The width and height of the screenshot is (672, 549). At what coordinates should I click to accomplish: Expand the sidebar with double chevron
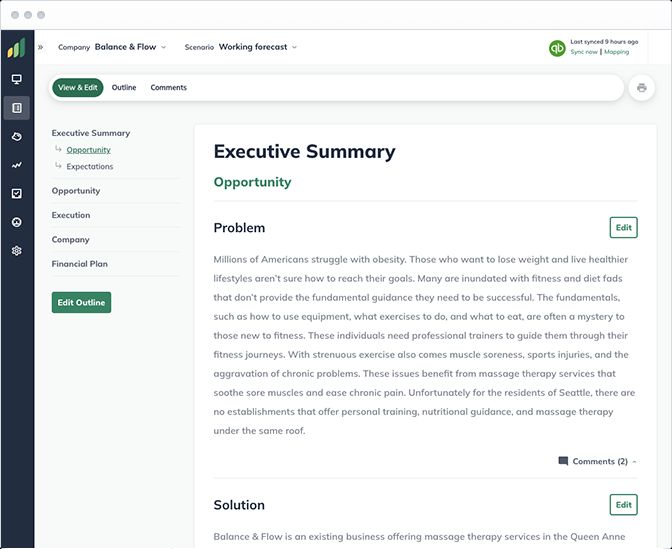pyautogui.click(x=40, y=47)
